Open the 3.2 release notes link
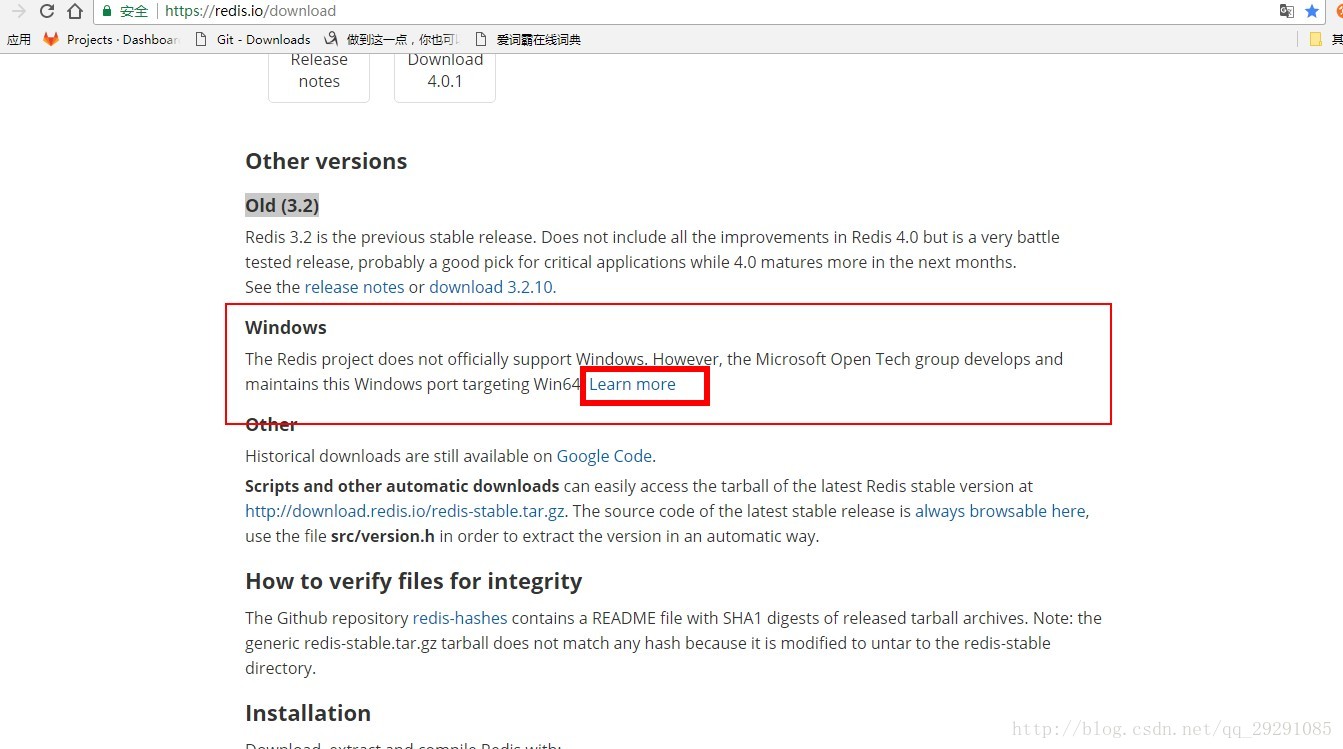 pos(354,287)
